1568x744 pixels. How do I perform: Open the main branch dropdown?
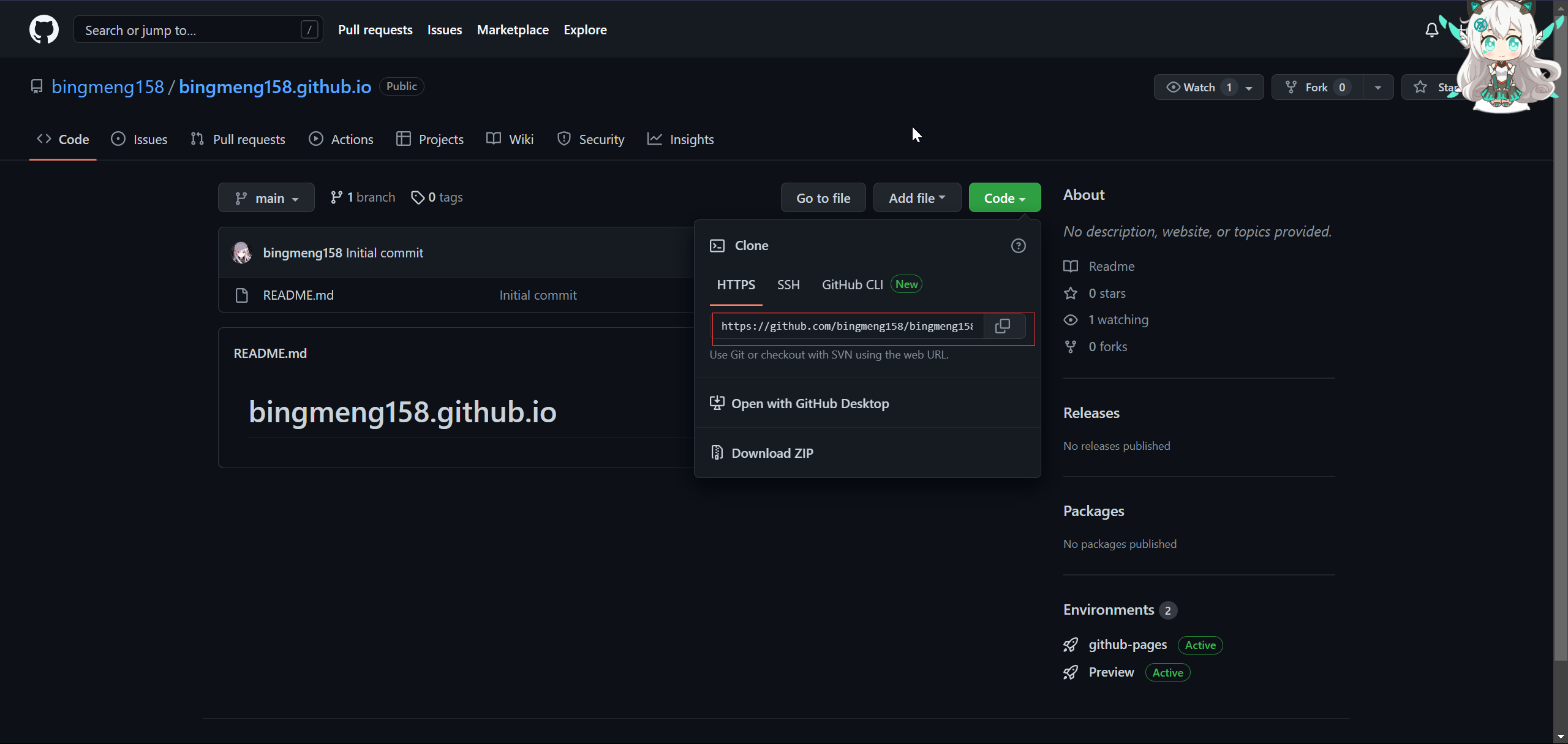tap(266, 198)
